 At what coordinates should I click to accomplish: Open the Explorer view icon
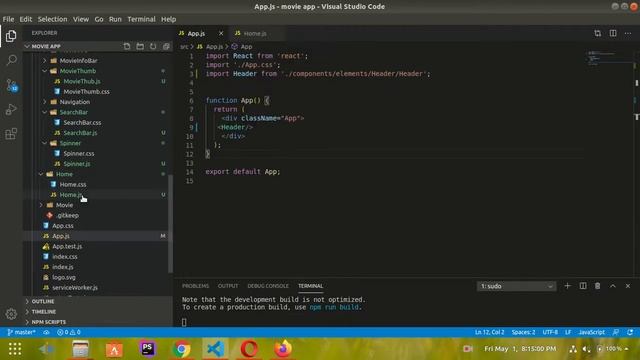11,36
